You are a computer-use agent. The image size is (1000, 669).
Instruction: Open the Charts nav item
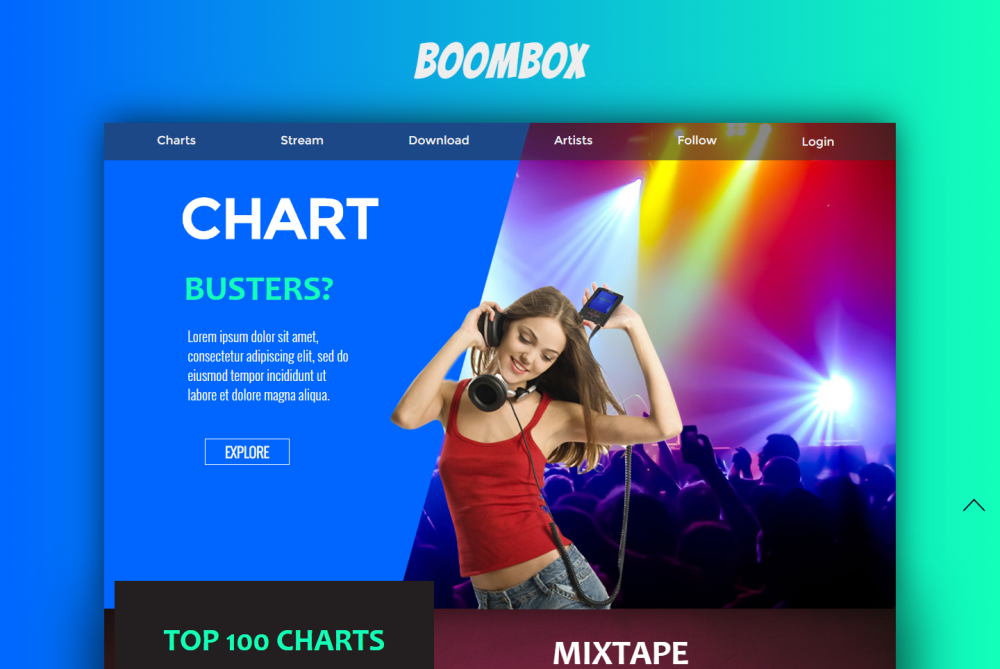[176, 140]
